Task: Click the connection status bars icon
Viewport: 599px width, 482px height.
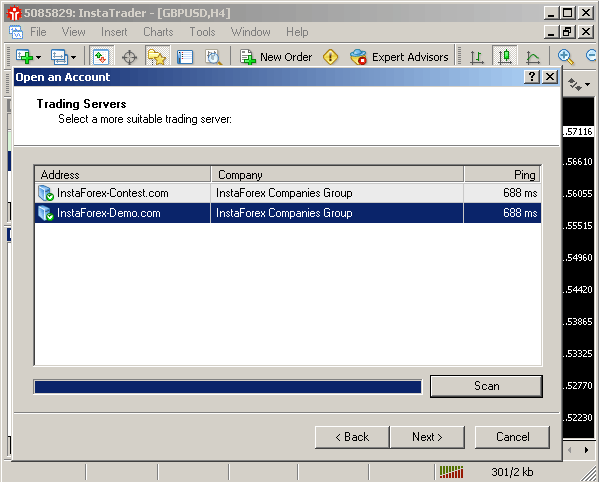Action: click(x=451, y=472)
